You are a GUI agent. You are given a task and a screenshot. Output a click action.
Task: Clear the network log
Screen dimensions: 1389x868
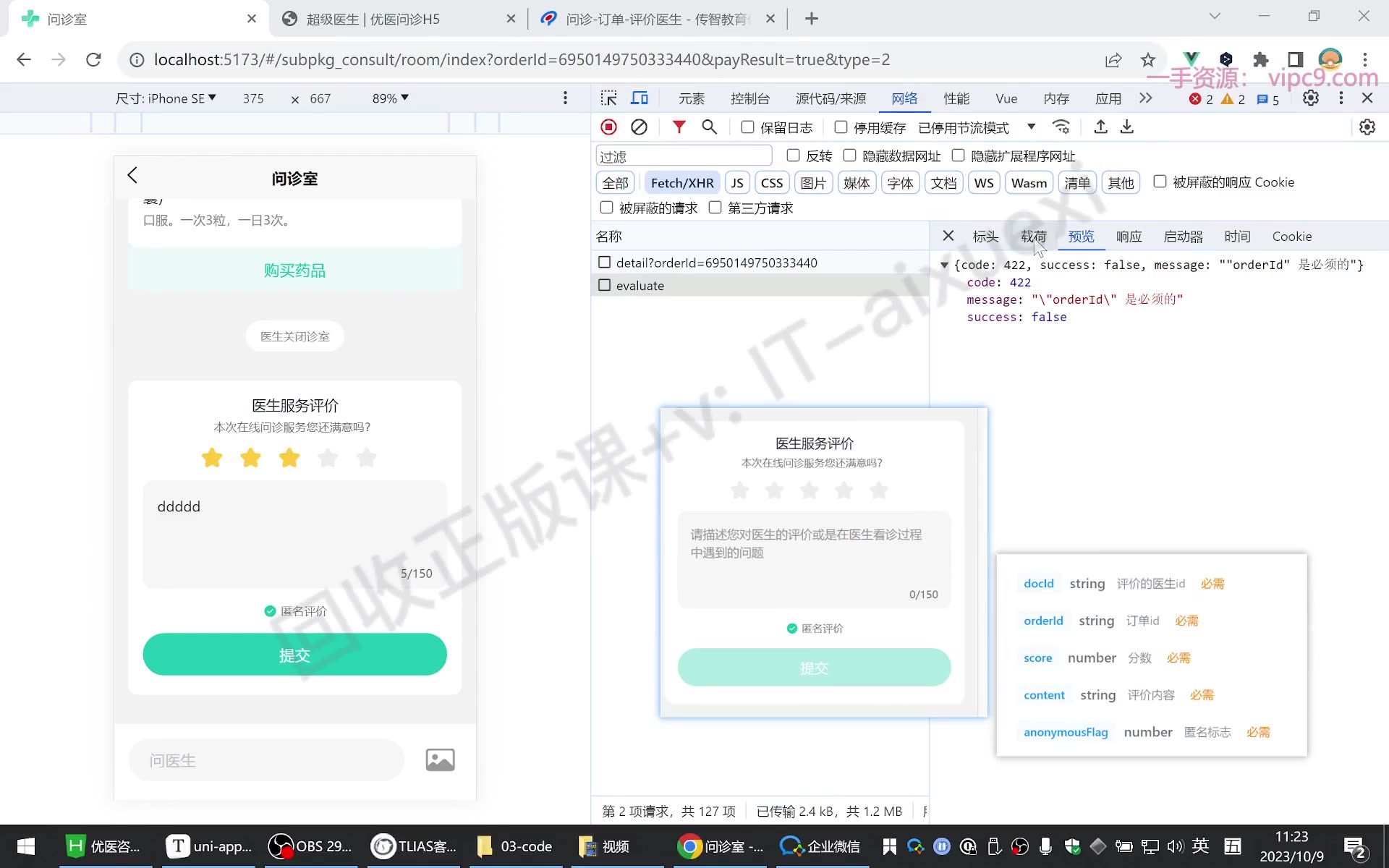tap(639, 127)
